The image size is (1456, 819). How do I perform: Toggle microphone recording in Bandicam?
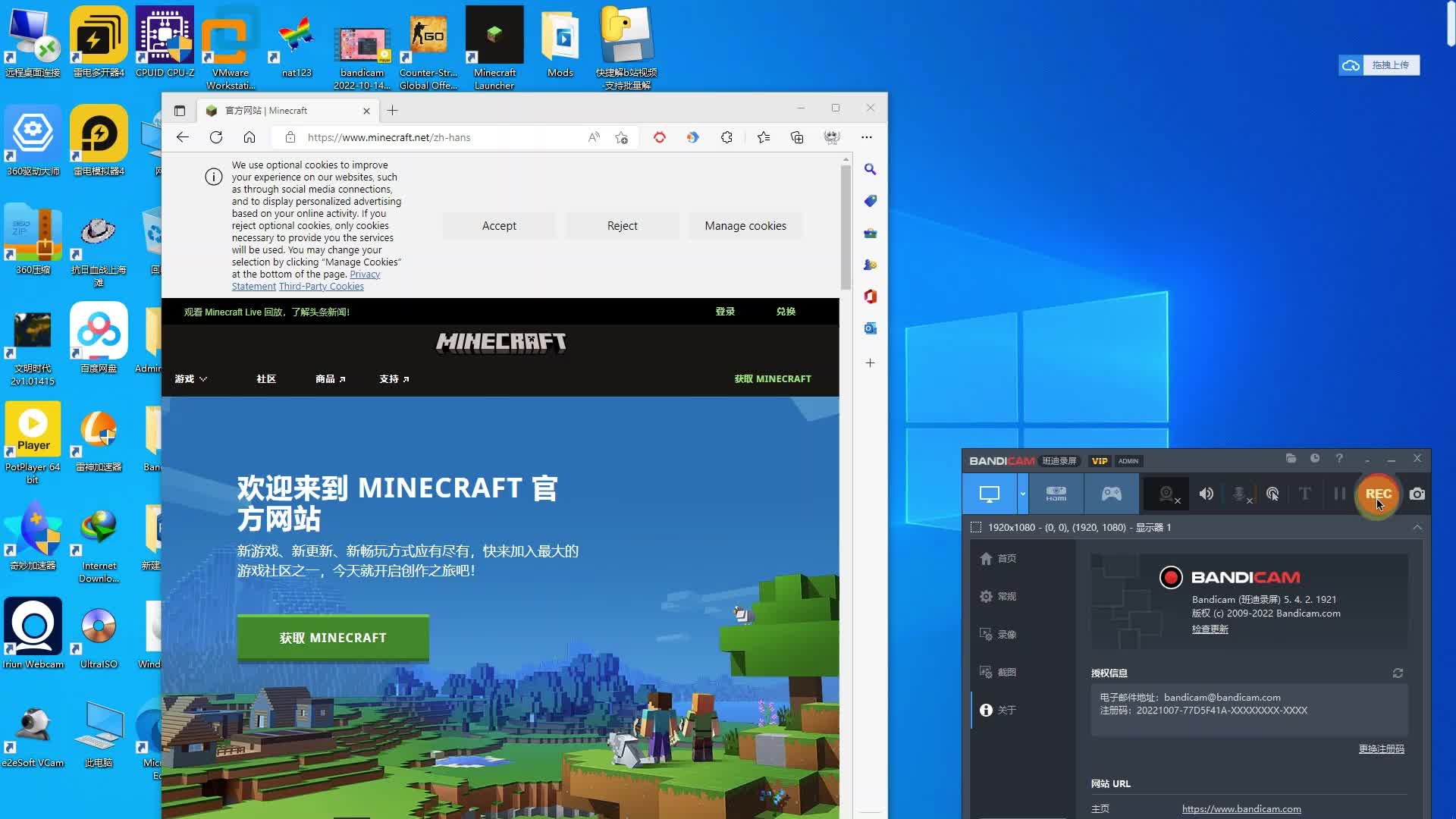coord(1240,494)
